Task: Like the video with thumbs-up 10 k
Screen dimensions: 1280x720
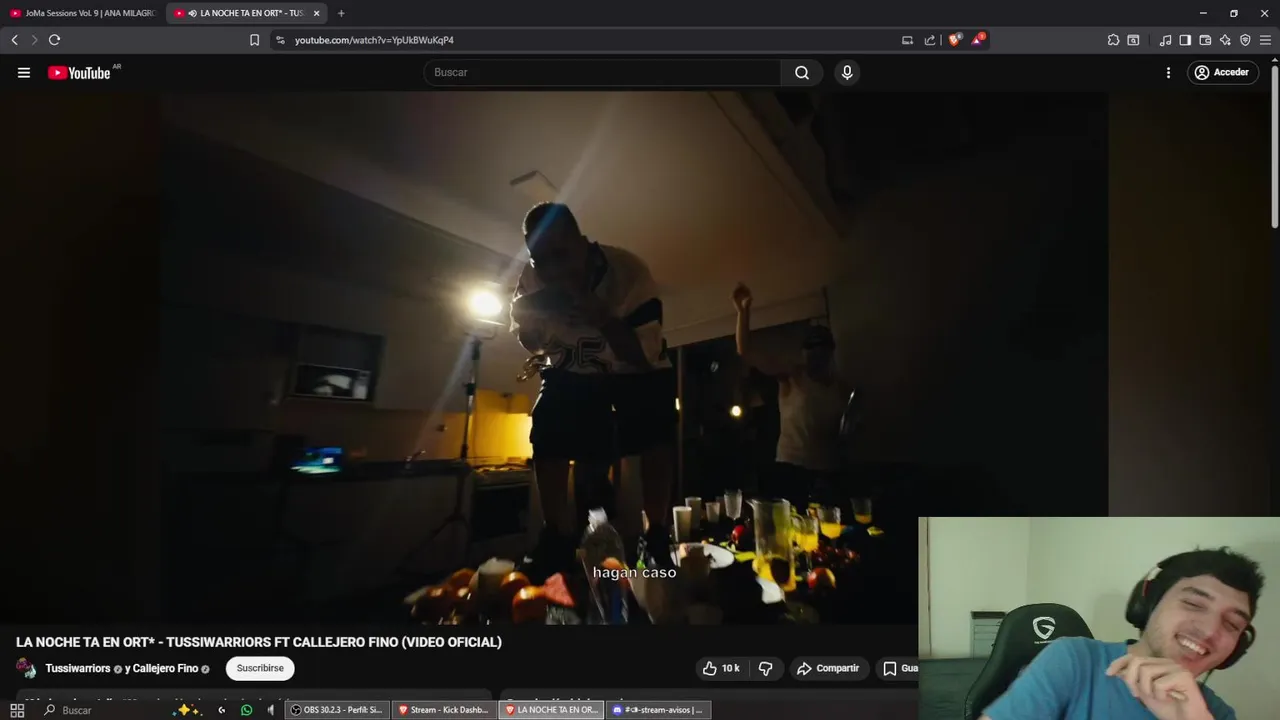Action: pos(721,668)
